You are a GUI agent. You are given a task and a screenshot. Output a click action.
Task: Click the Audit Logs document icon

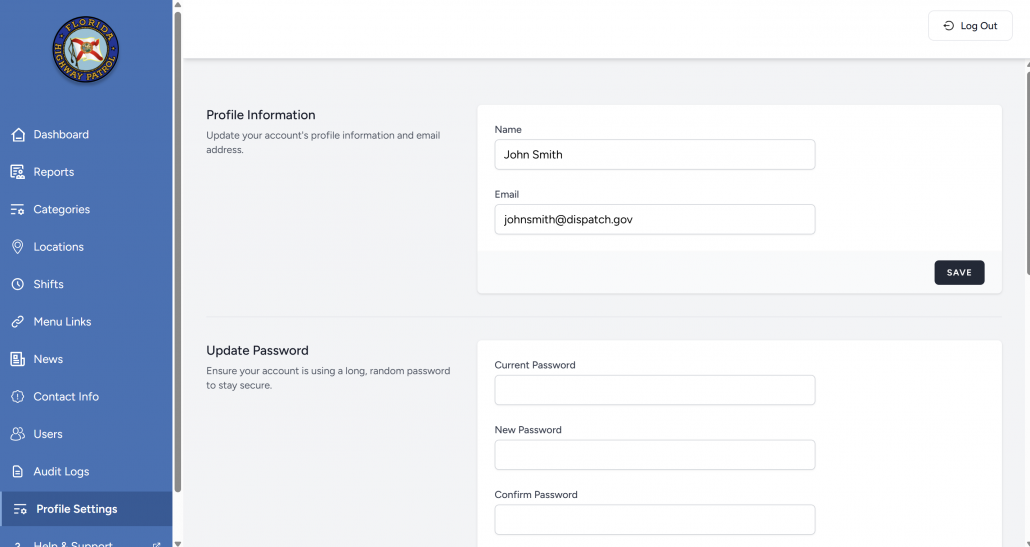[18, 472]
